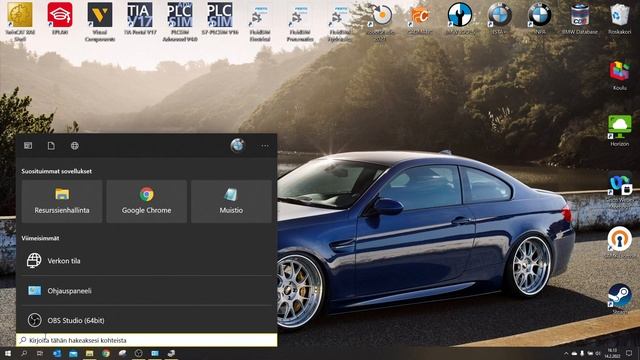Open OBS Studio from the taskbar
The image size is (640, 360).
[x=138, y=353]
